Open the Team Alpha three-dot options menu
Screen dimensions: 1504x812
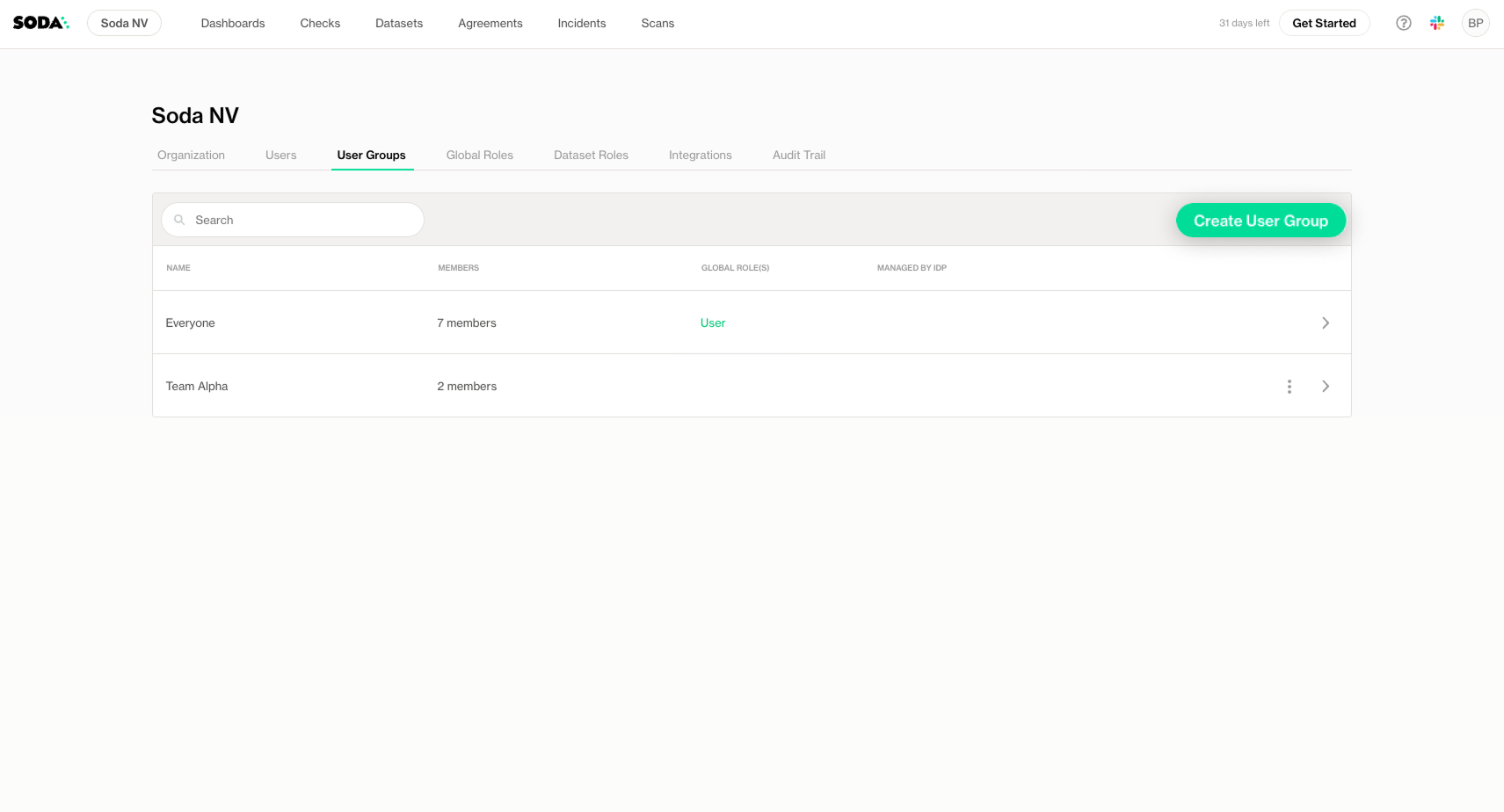pyautogui.click(x=1289, y=387)
